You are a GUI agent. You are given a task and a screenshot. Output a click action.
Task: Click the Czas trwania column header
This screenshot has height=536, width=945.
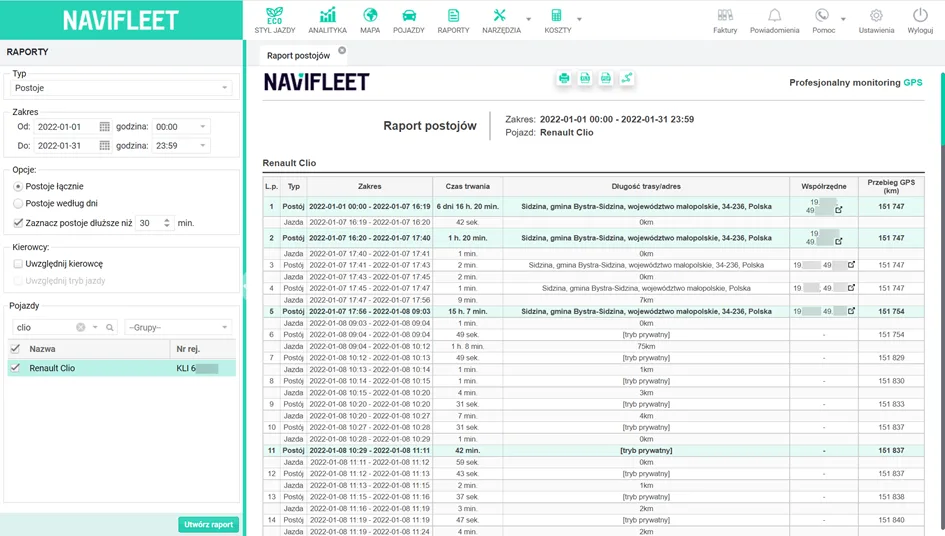468,186
